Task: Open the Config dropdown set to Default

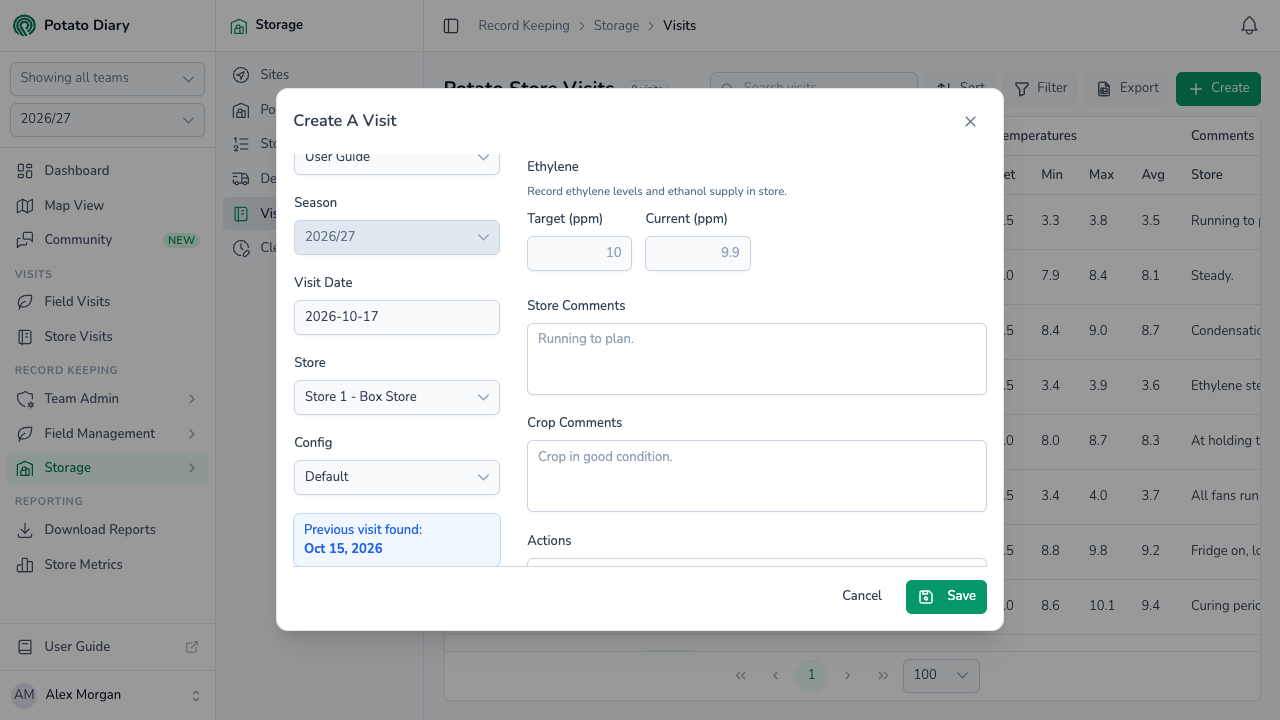Action: click(x=397, y=477)
